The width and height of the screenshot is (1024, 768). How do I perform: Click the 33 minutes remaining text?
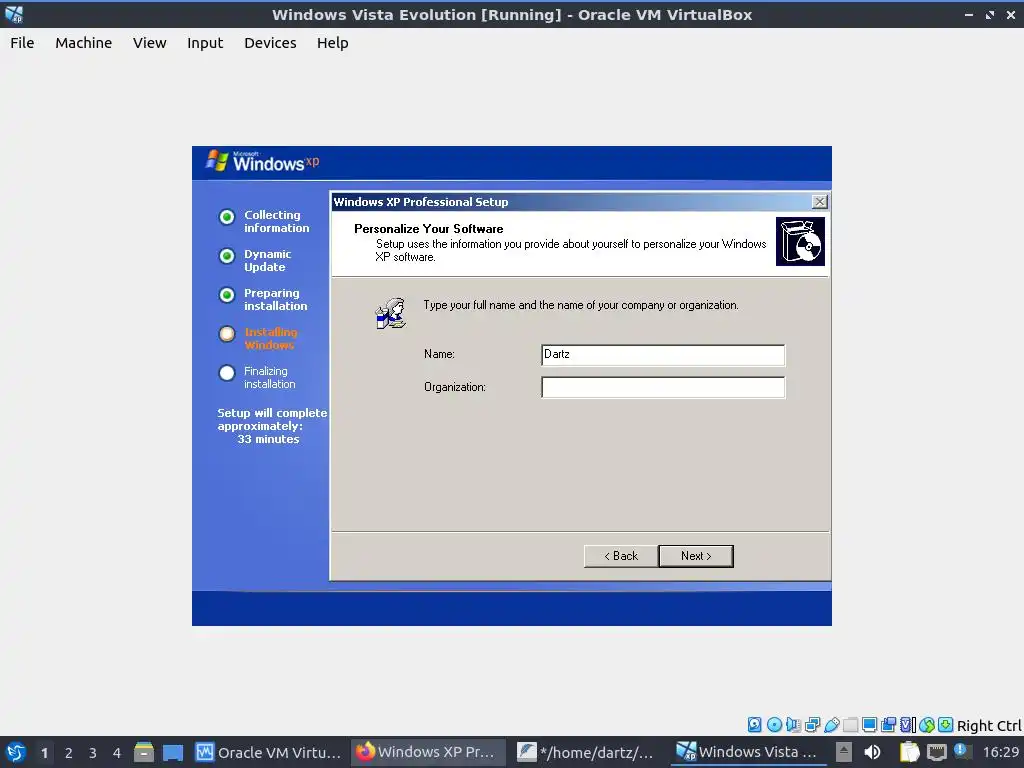(268, 439)
